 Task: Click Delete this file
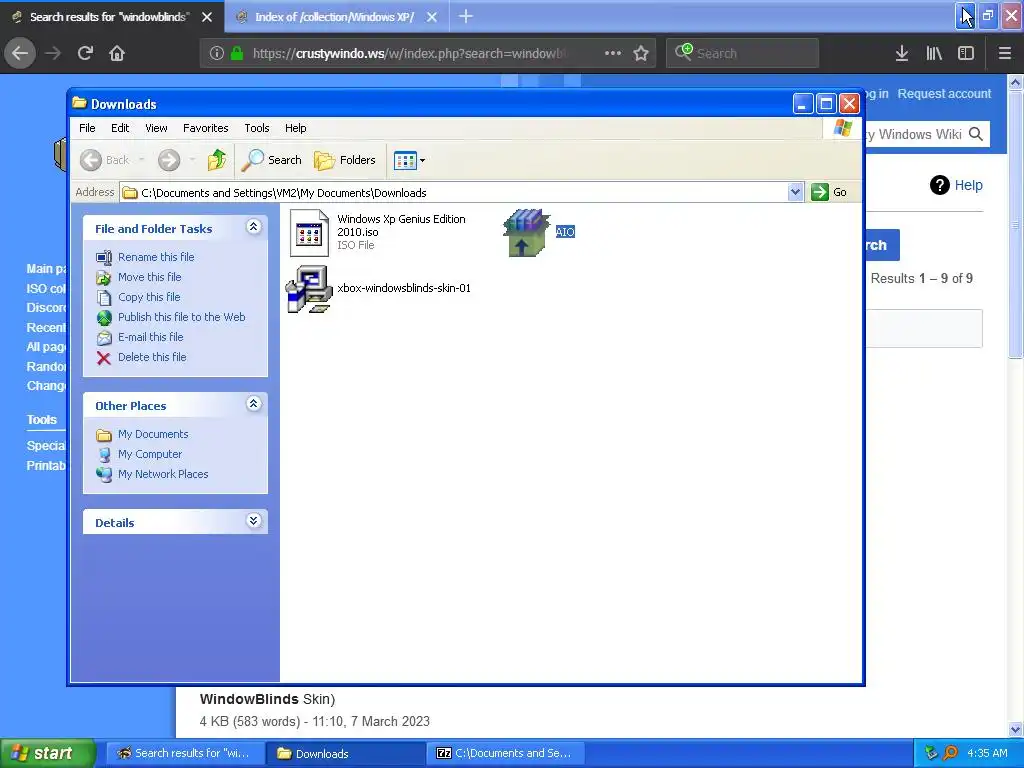[x=152, y=357]
